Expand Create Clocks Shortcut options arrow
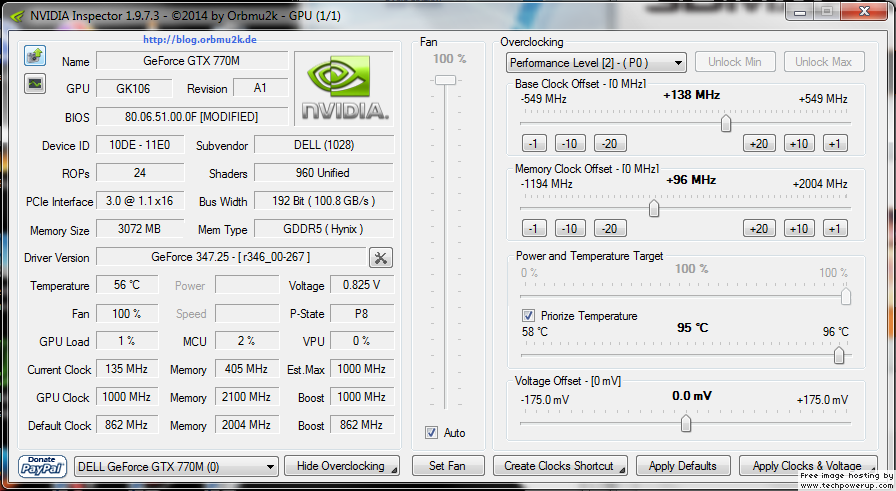 click(622, 470)
